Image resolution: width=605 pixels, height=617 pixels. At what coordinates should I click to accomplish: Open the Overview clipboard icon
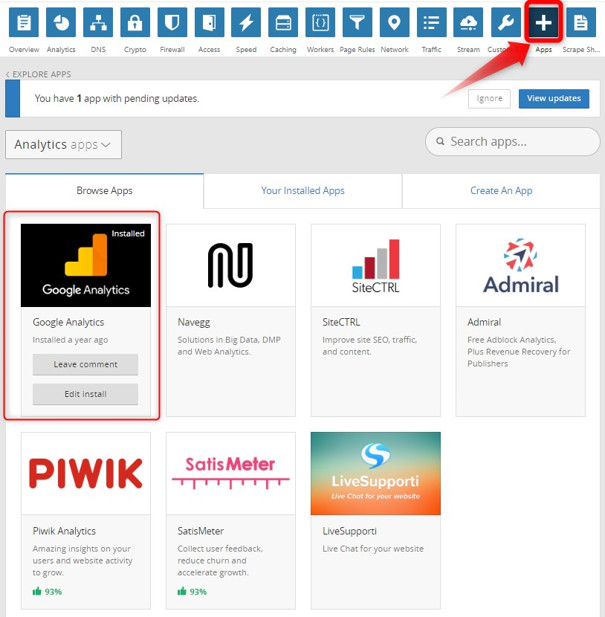(24, 23)
